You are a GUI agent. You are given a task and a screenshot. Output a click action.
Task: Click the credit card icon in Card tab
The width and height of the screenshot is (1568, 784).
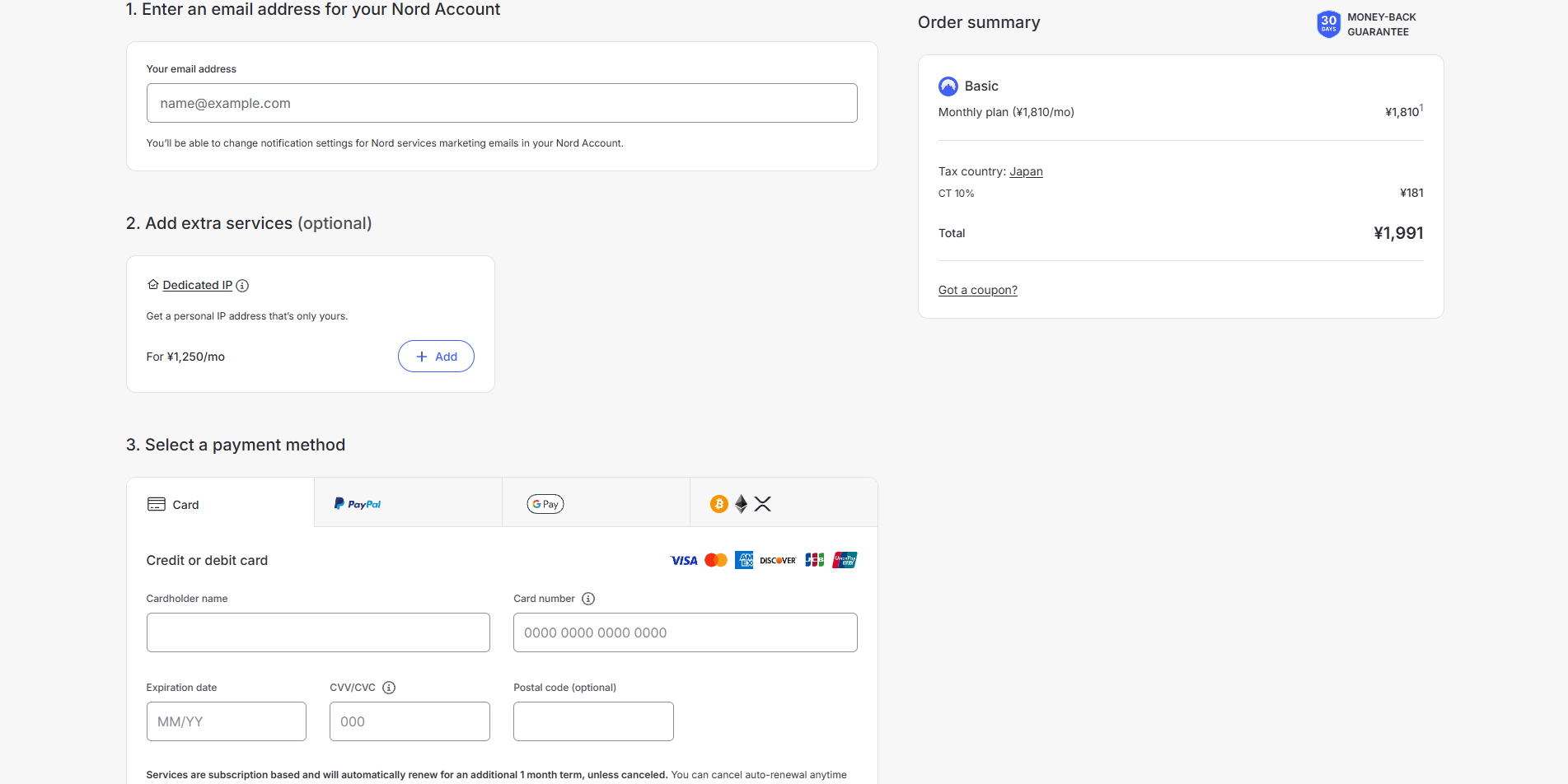click(x=157, y=504)
